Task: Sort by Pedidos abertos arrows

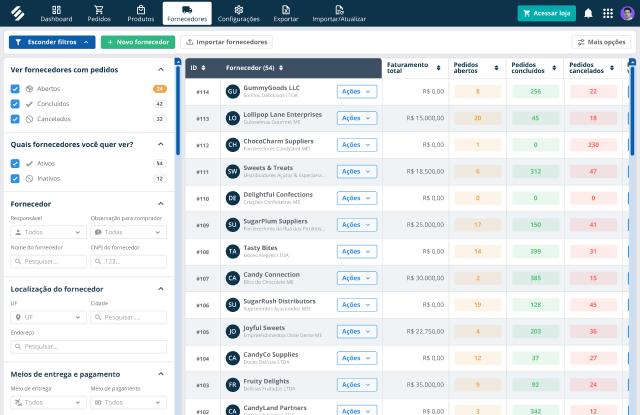Action: [496, 68]
